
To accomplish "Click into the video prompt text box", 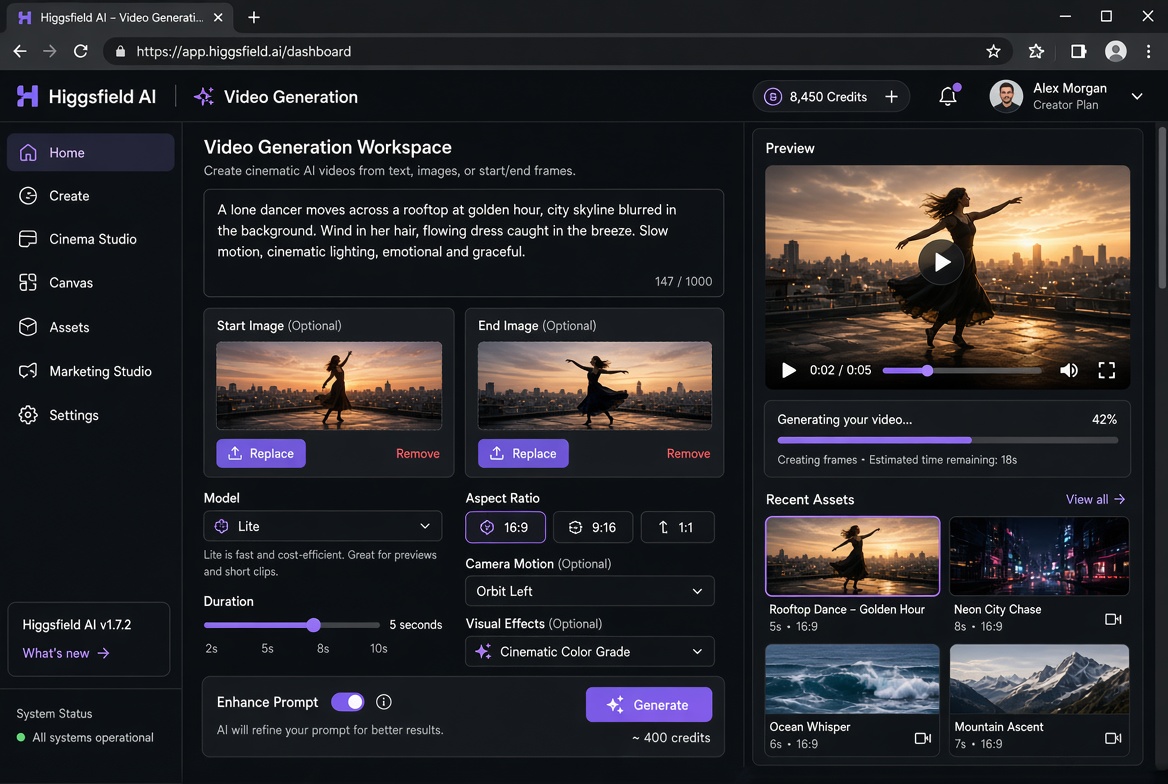I will [x=463, y=243].
